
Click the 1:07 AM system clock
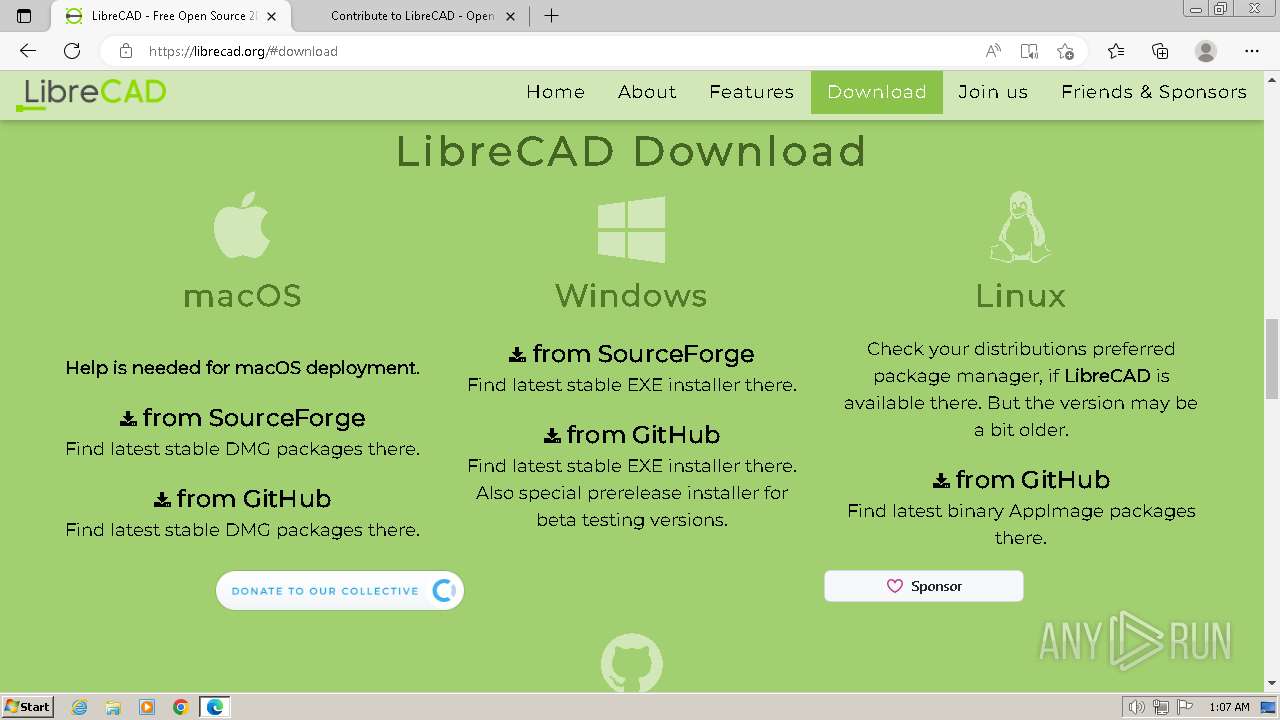[x=1229, y=707]
